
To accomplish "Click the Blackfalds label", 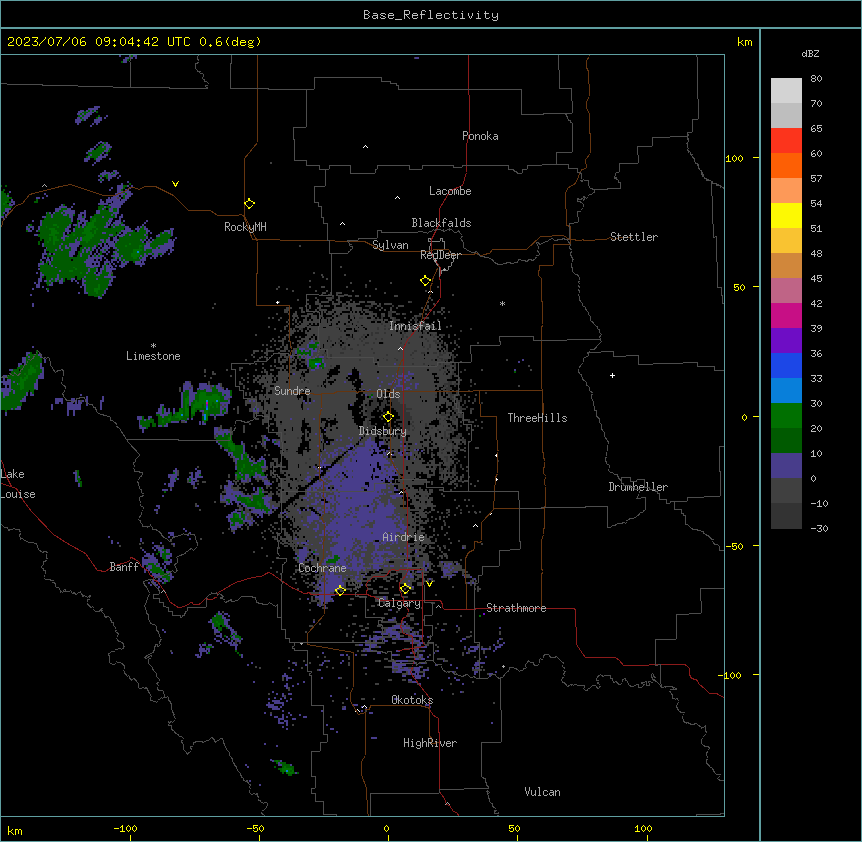I will pyautogui.click(x=441, y=223).
